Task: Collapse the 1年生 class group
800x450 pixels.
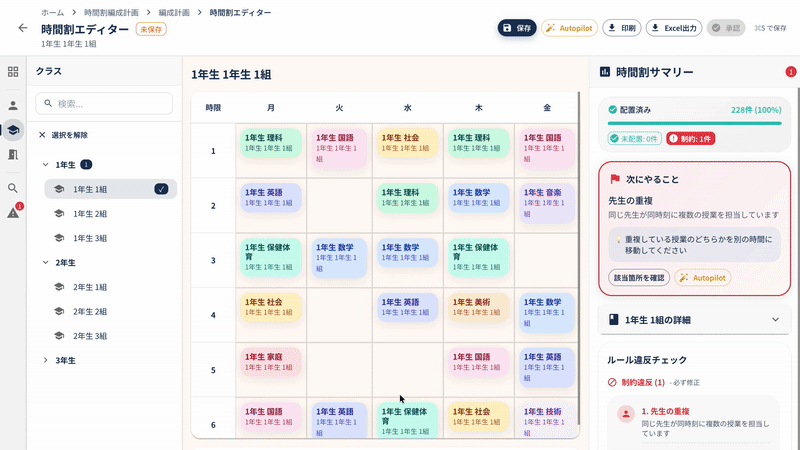Action: (45, 164)
